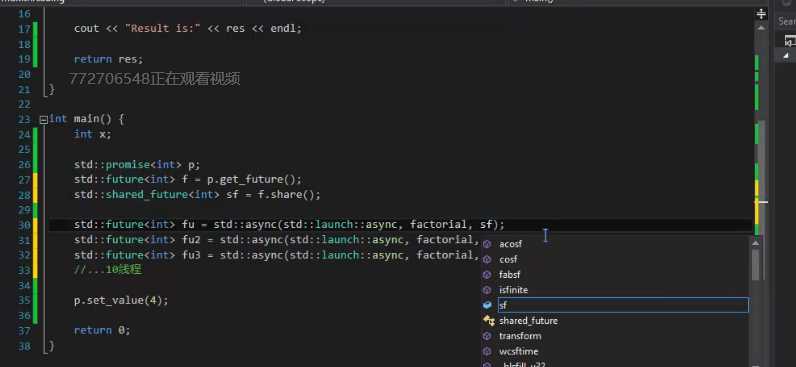
Task: Select the cosf function icon in suggestions
Action: [x=487, y=259]
